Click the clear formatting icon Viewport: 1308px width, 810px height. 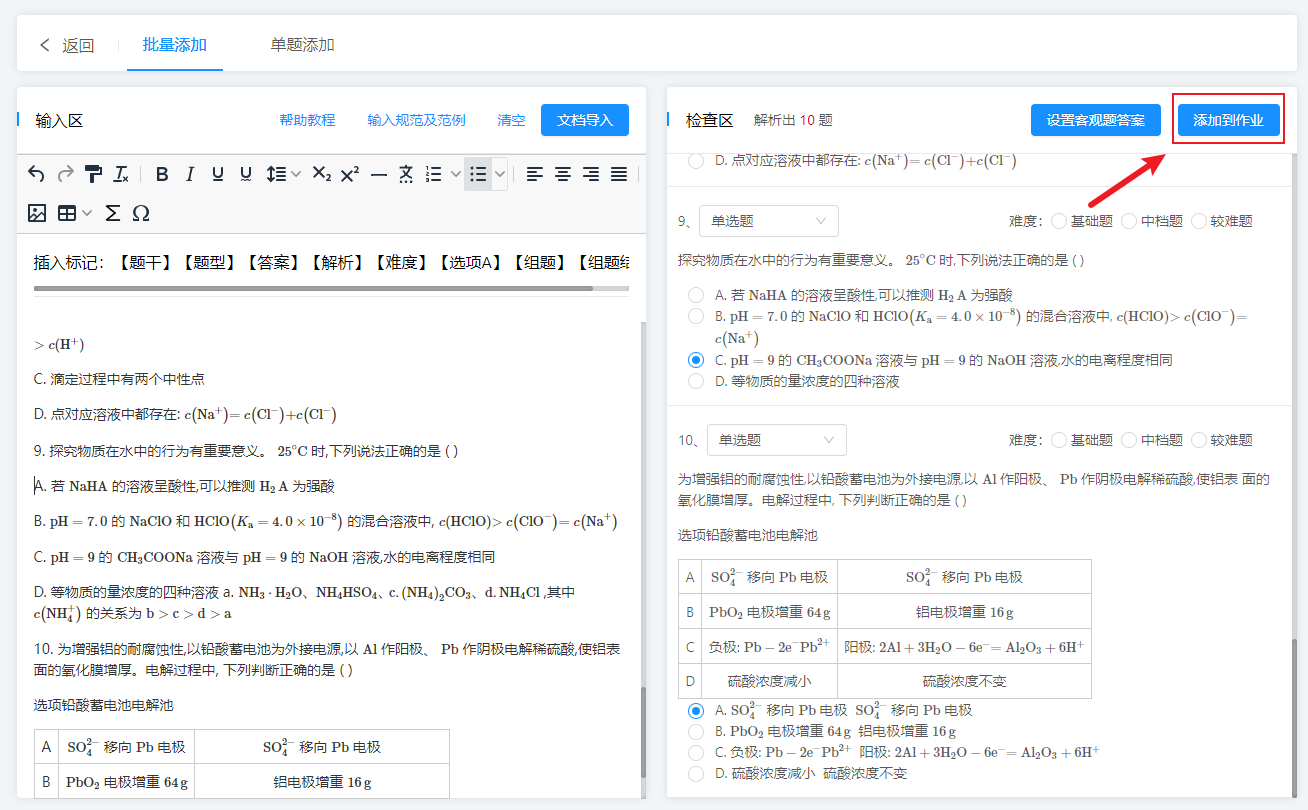coord(121,174)
